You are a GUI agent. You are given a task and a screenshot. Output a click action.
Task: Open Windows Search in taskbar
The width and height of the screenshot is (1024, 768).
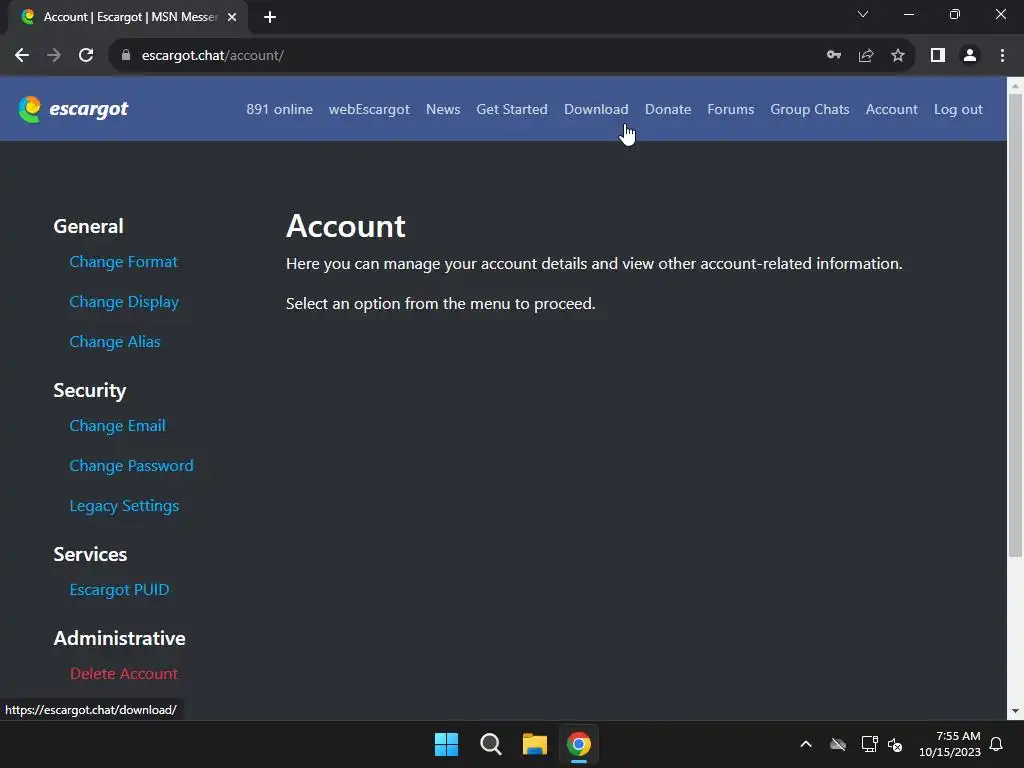tap(490, 744)
